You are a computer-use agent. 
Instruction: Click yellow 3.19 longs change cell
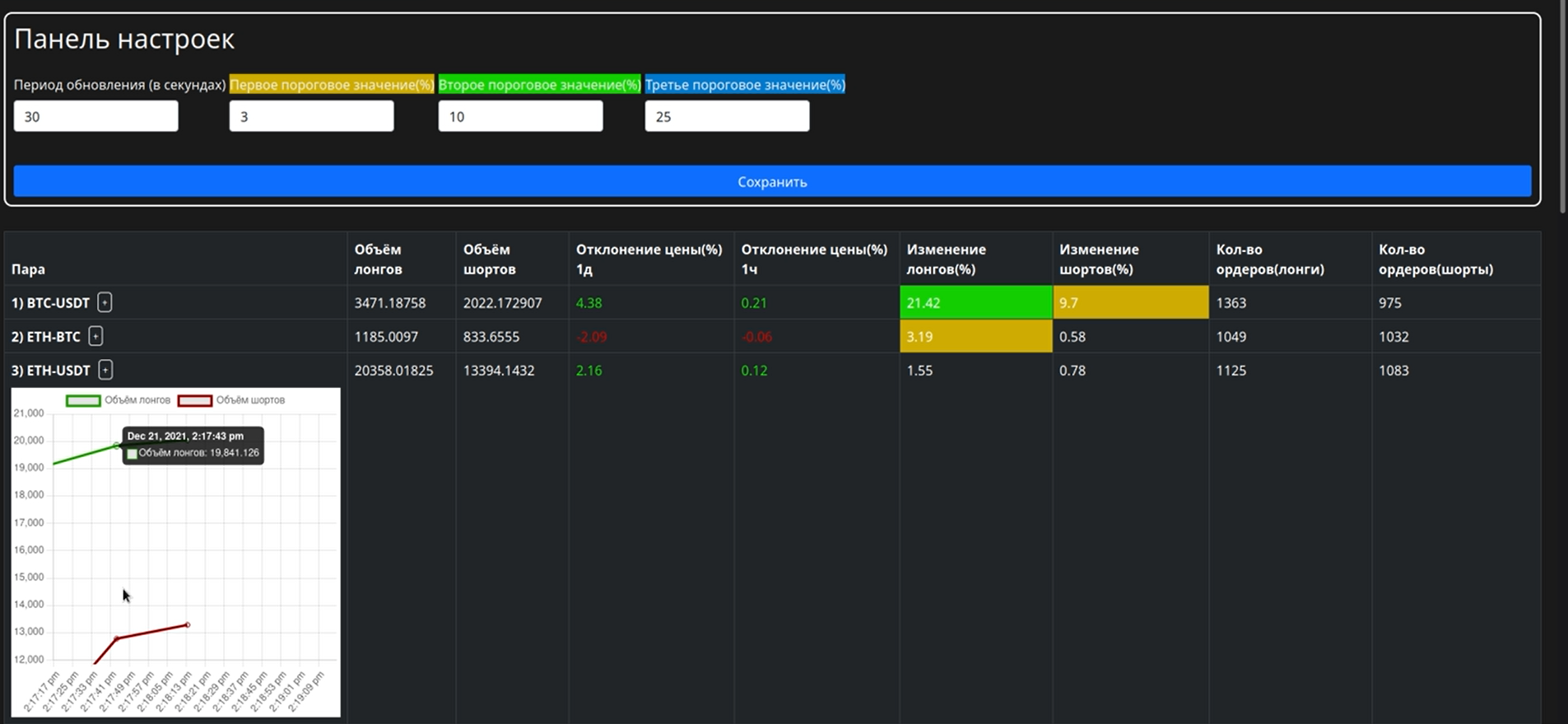coord(976,336)
